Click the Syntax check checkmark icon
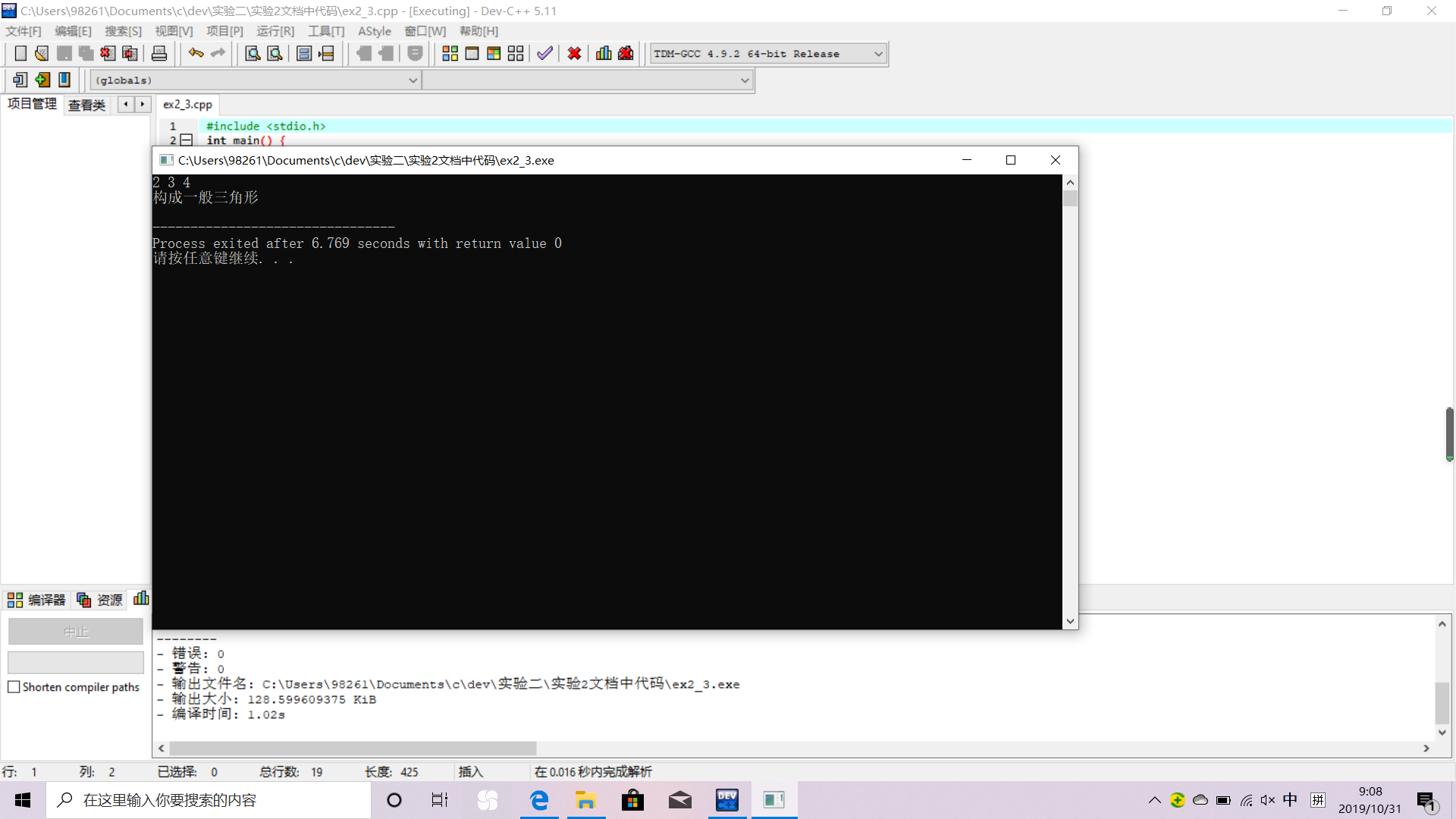This screenshot has height=819, width=1456. (544, 54)
